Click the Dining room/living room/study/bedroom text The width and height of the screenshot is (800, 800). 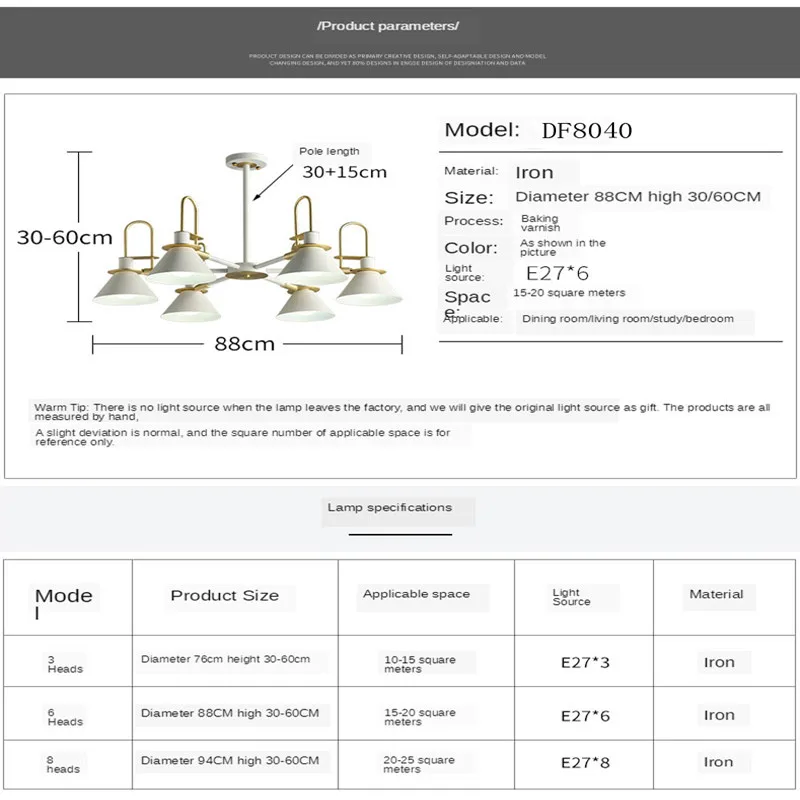pos(627,319)
